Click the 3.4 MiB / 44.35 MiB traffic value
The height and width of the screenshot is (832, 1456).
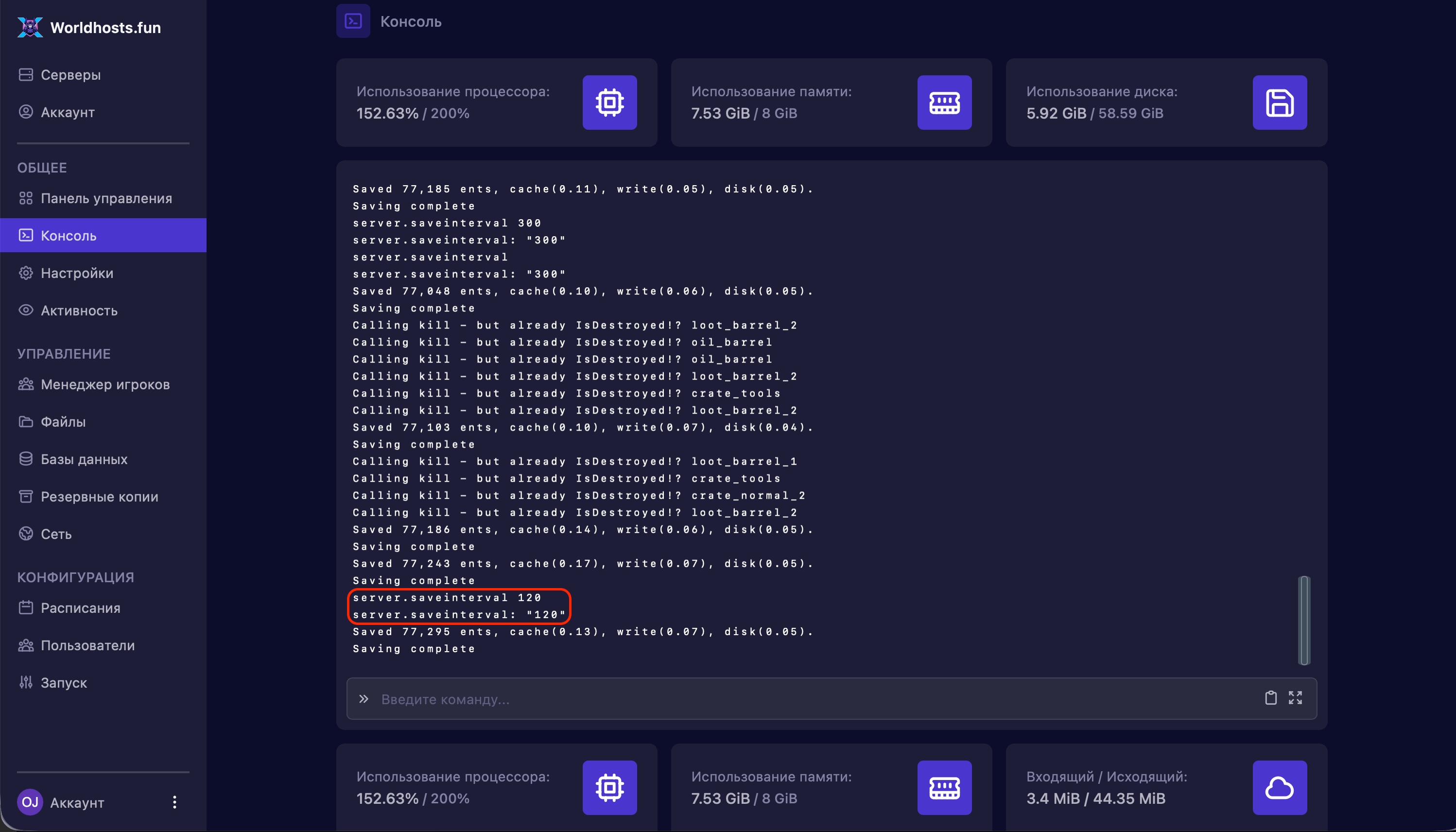click(1095, 798)
